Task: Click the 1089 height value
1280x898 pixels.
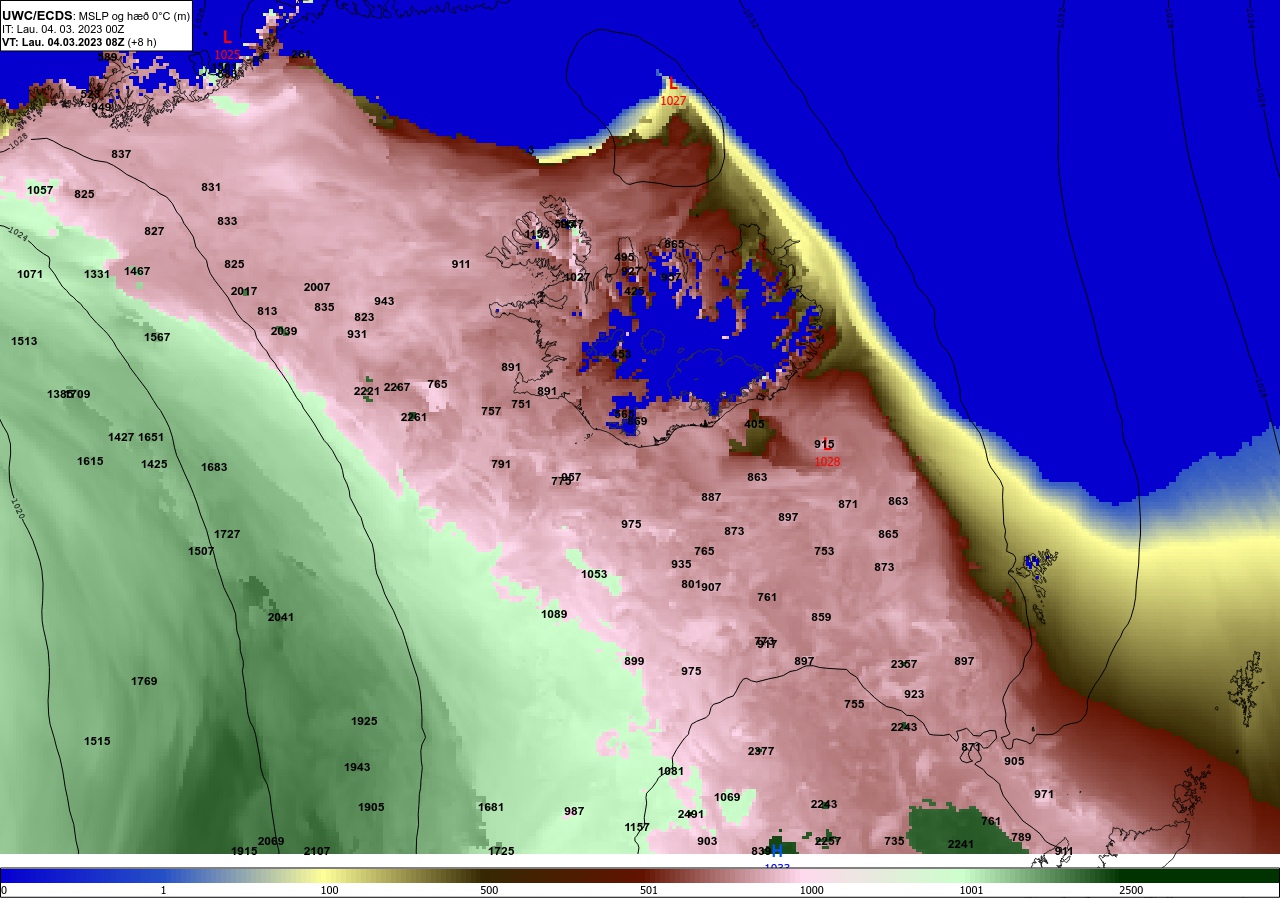Action: 554,614
